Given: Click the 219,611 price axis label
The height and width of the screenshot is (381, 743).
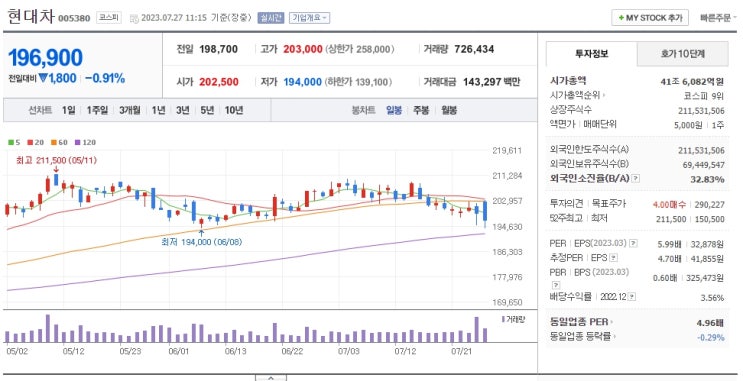Looking at the screenshot, I should 507,151.
